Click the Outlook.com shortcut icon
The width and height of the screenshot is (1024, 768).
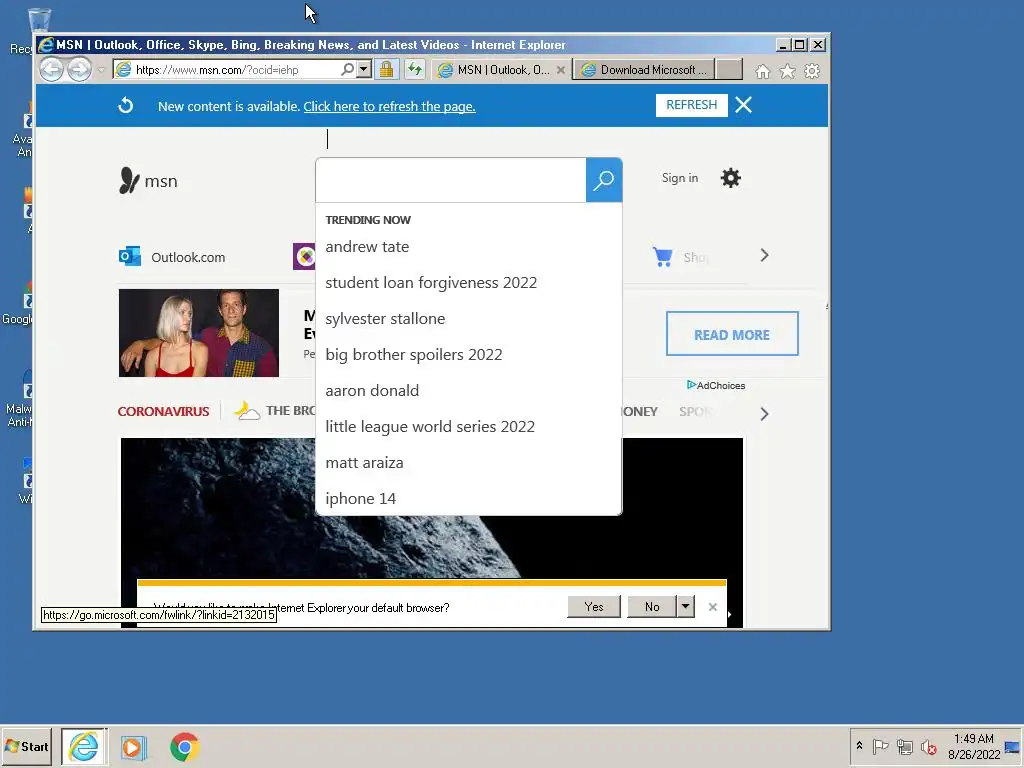click(130, 256)
